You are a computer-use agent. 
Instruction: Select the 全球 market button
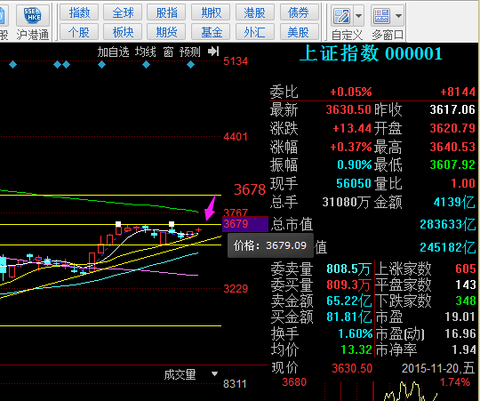tap(123, 13)
